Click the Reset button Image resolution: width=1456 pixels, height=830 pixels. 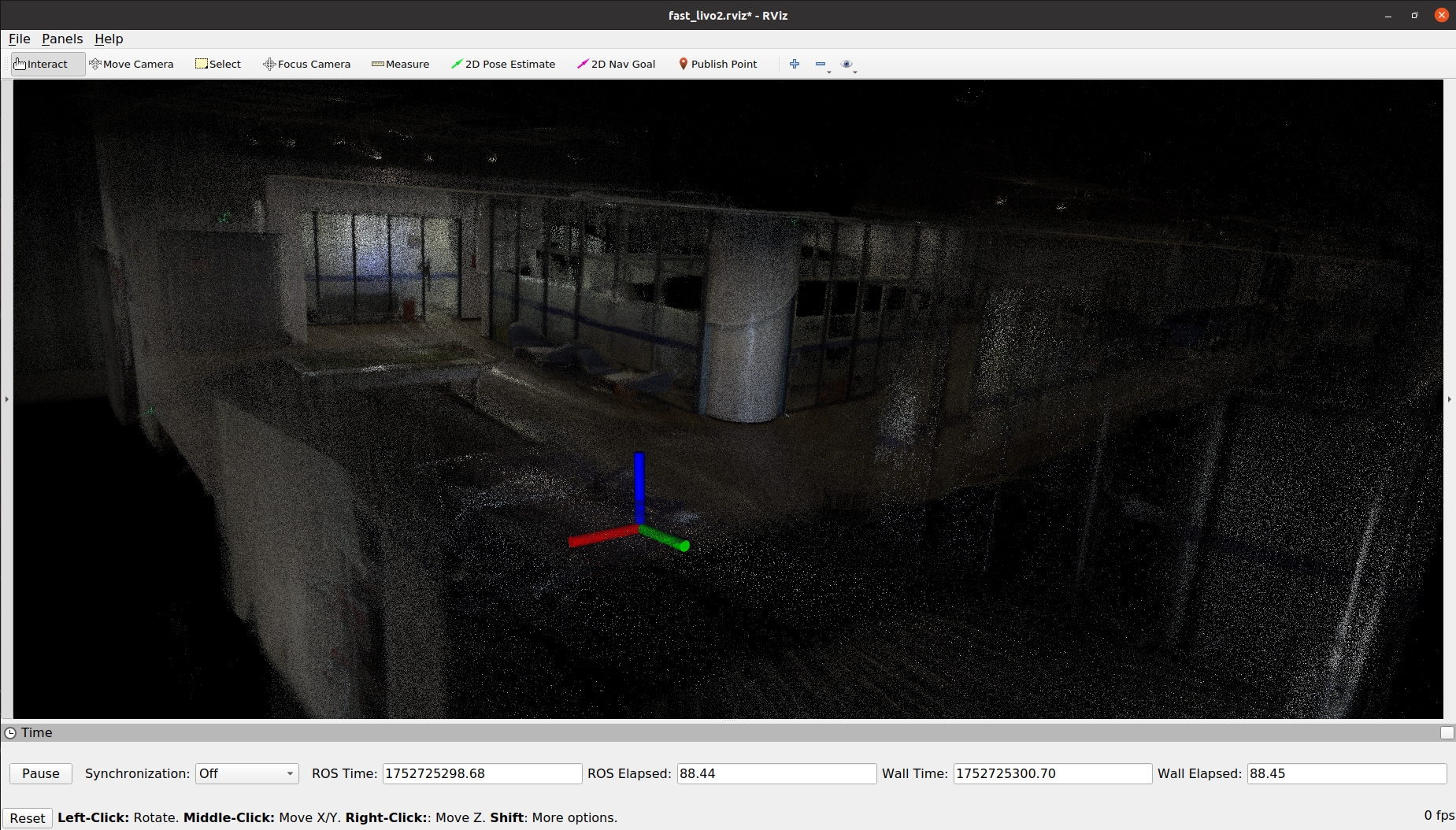(x=28, y=818)
